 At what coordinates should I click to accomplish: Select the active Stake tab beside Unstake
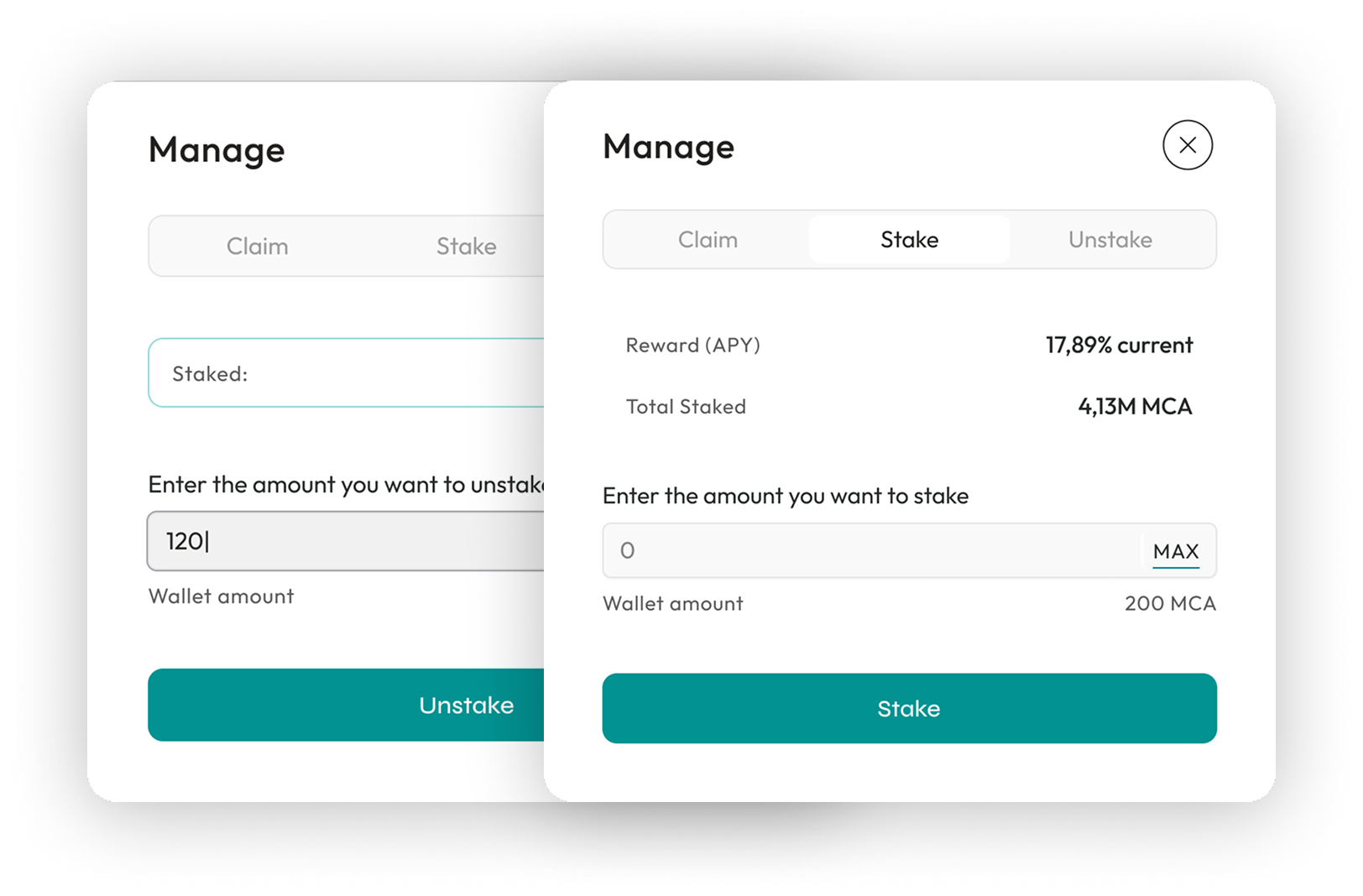point(909,240)
